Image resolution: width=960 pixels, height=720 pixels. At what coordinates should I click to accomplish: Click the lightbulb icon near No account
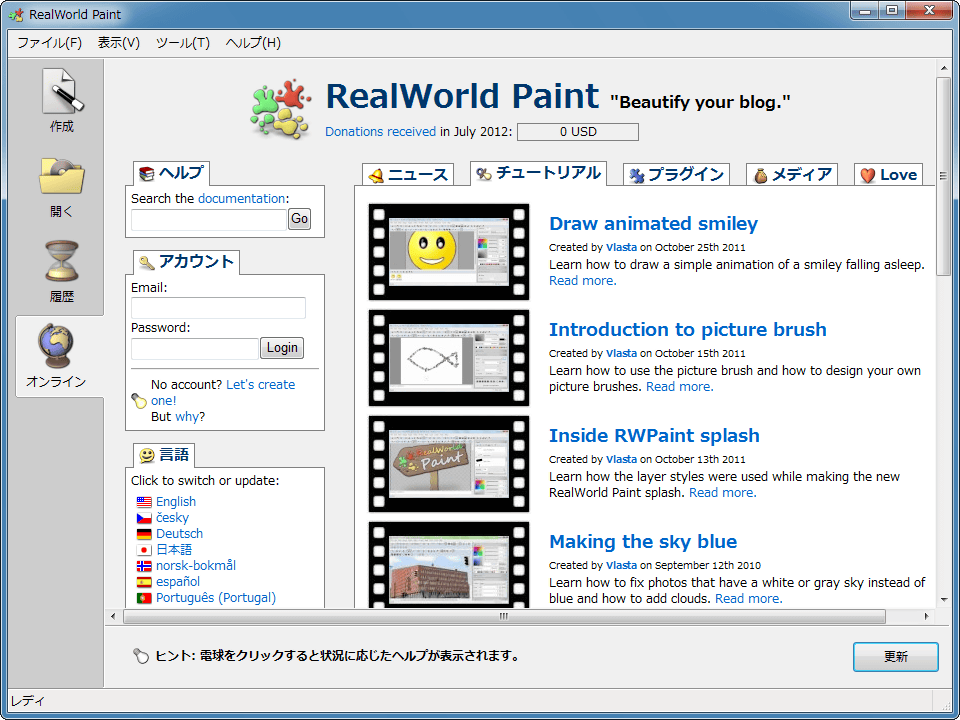(139, 400)
